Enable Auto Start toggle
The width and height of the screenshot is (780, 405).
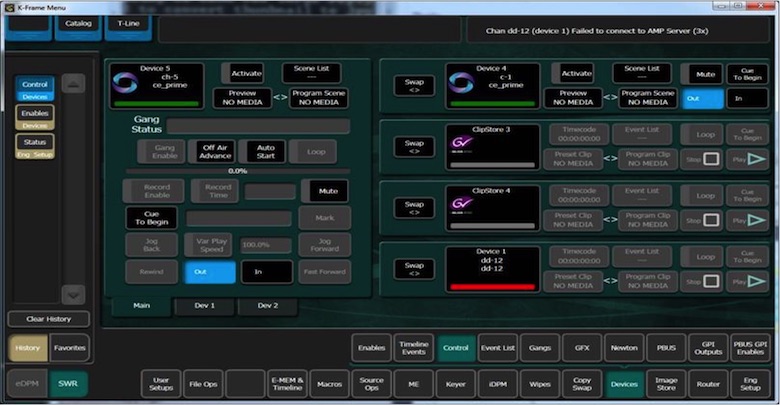(265, 151)
